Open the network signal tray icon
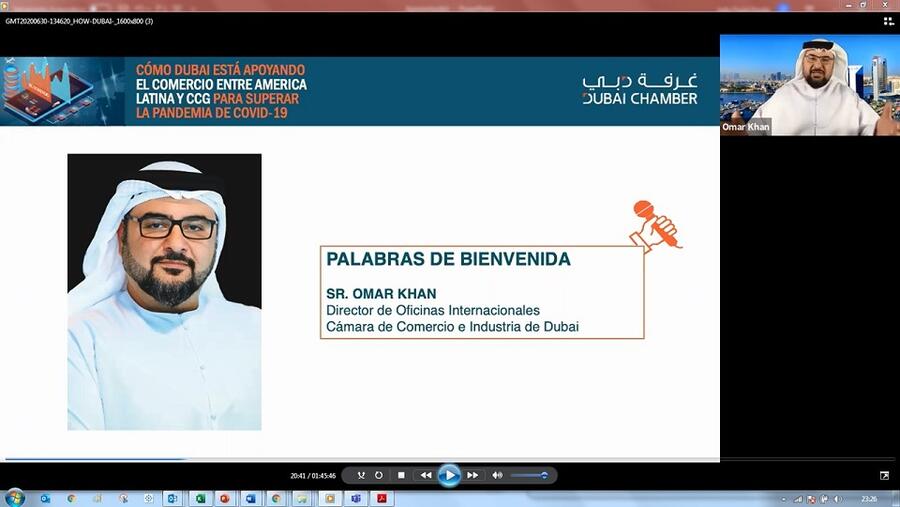This screenshot has height=507, width=900. 798,500
